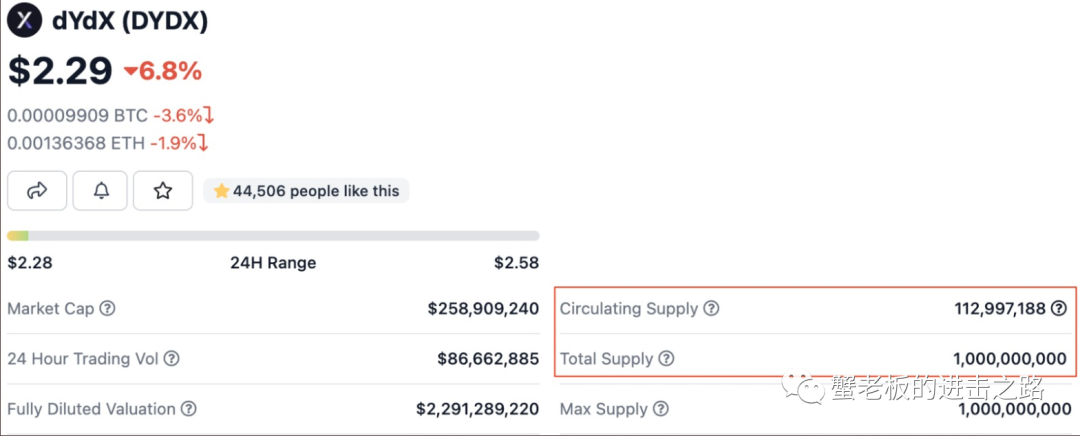The width and height of the screenshot is (1080, 436).
Task: Select the dYdX (DYDX) title
Action: pyautogui.click(x=130, y=21)
